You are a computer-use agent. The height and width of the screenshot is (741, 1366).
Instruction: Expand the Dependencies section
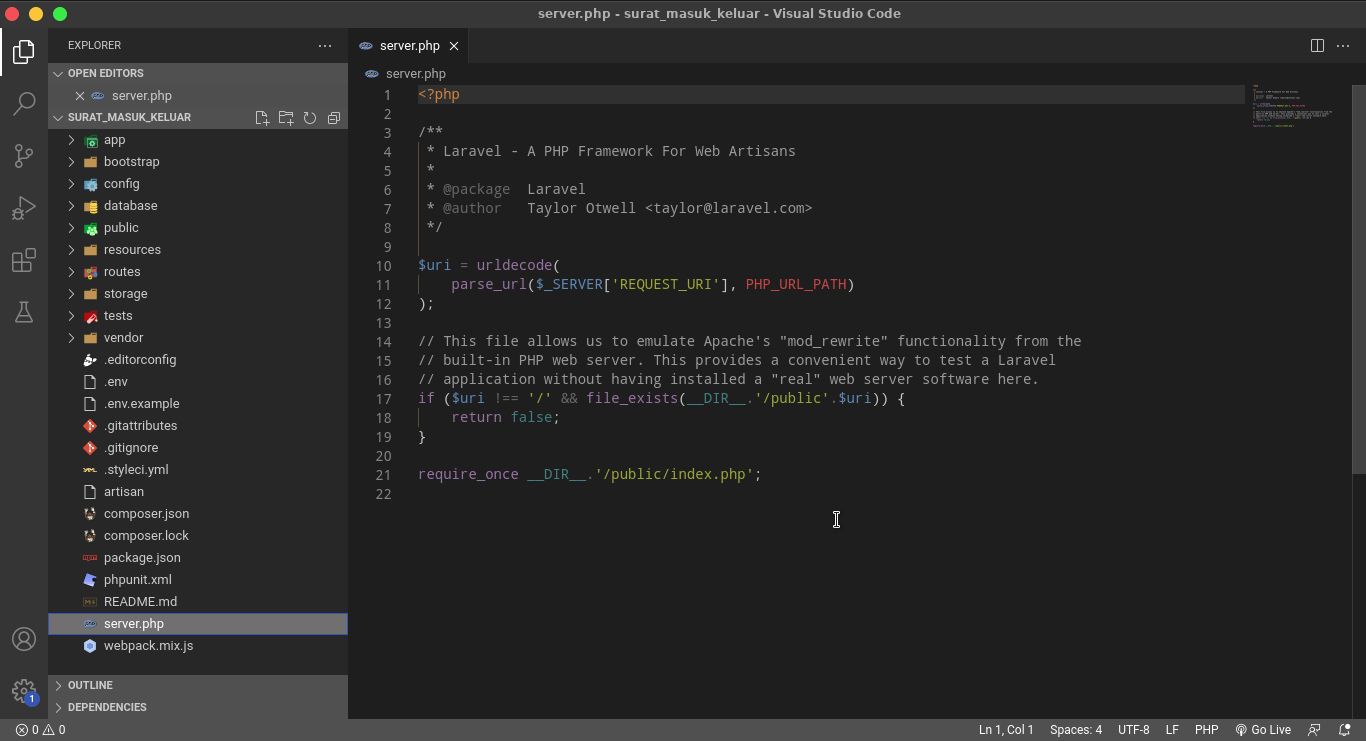198,708
